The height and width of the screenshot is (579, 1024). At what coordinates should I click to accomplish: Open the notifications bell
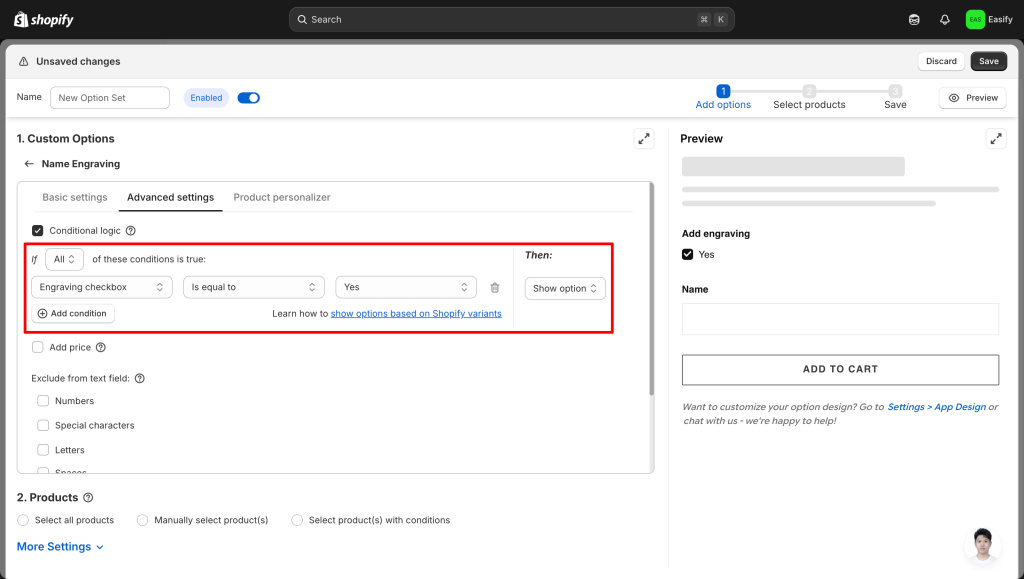pyautogui.click(x=944, y=19)
